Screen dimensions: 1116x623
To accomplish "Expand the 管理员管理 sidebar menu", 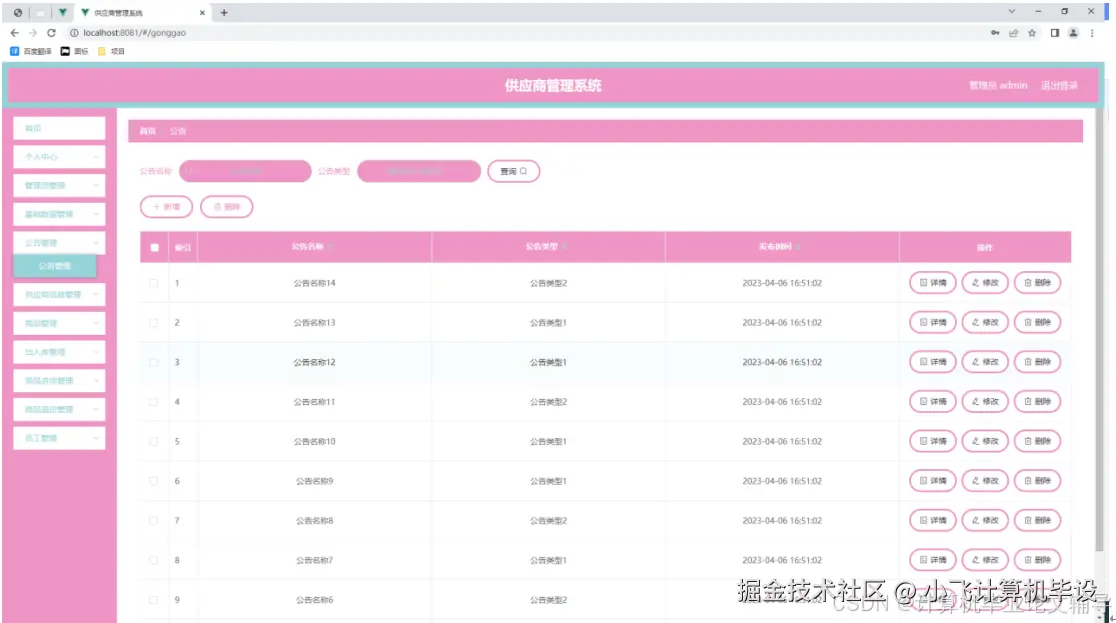I will pyautogui.click(x=59, y=185).
